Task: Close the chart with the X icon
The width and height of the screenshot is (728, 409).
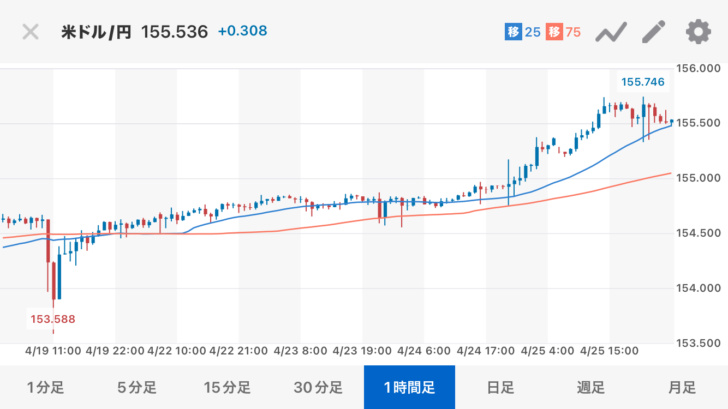Action: (x=31, y=32)
